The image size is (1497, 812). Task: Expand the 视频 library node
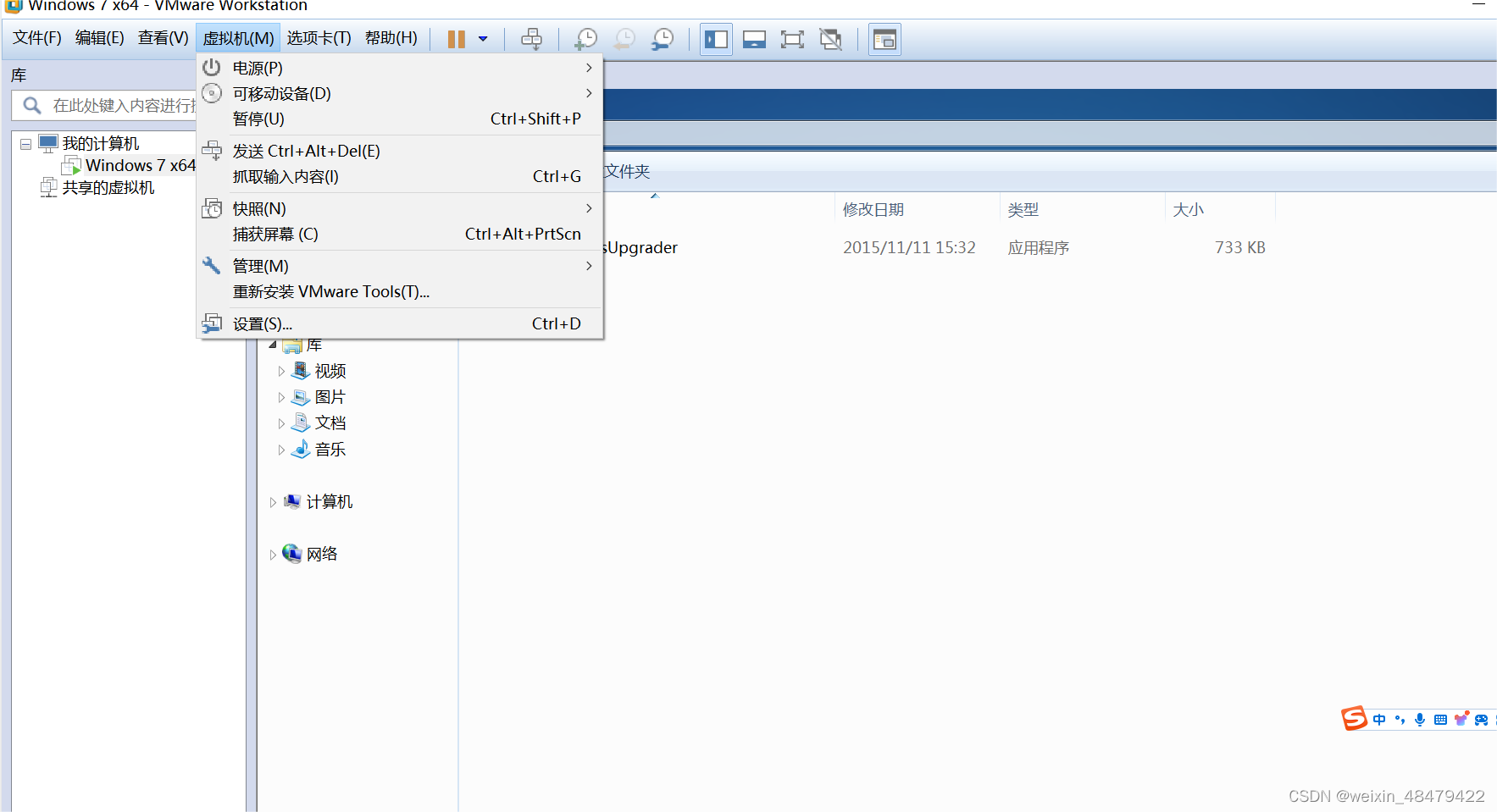(282, 371)
